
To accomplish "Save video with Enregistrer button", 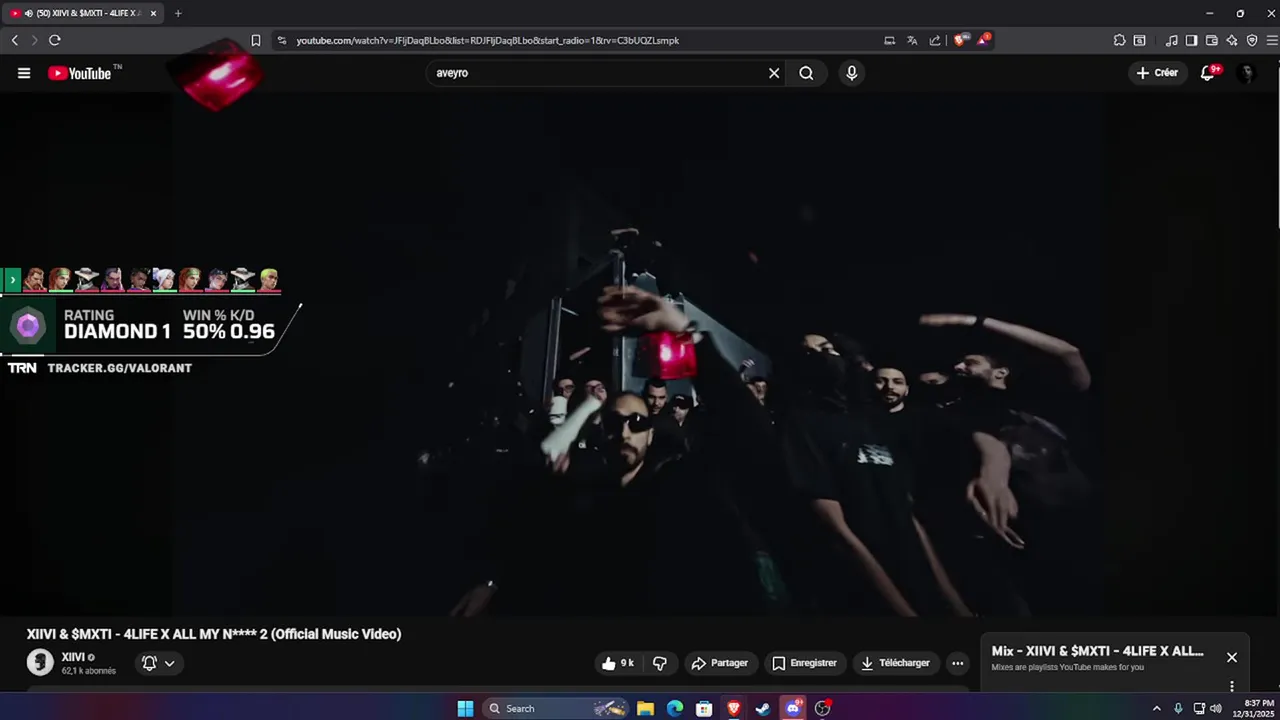I will click(804, 663).
